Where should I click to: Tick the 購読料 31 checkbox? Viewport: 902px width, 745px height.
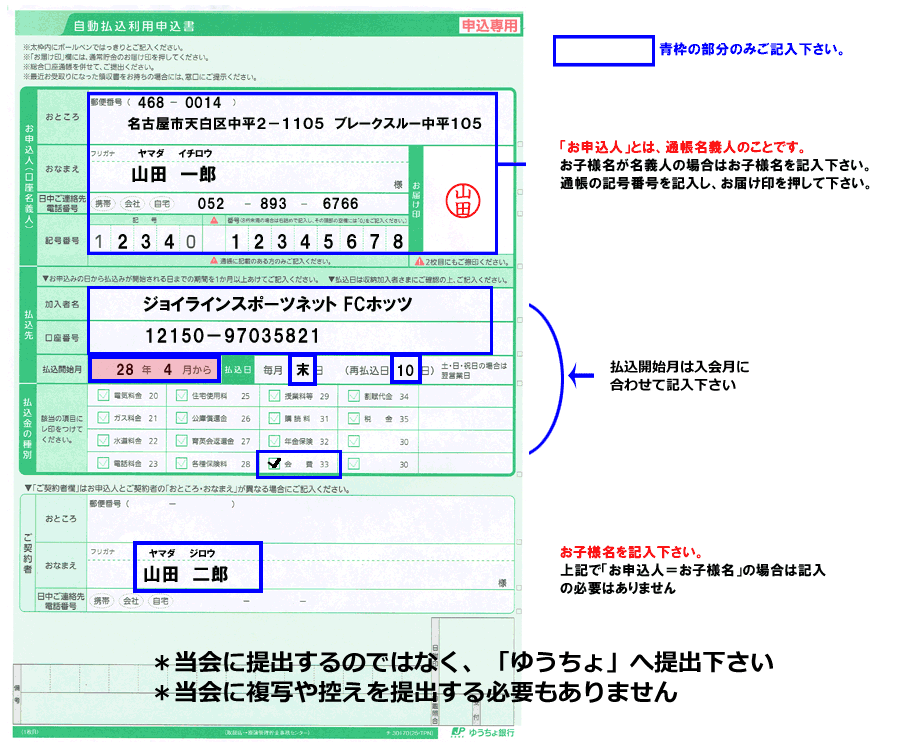(274, 418)
